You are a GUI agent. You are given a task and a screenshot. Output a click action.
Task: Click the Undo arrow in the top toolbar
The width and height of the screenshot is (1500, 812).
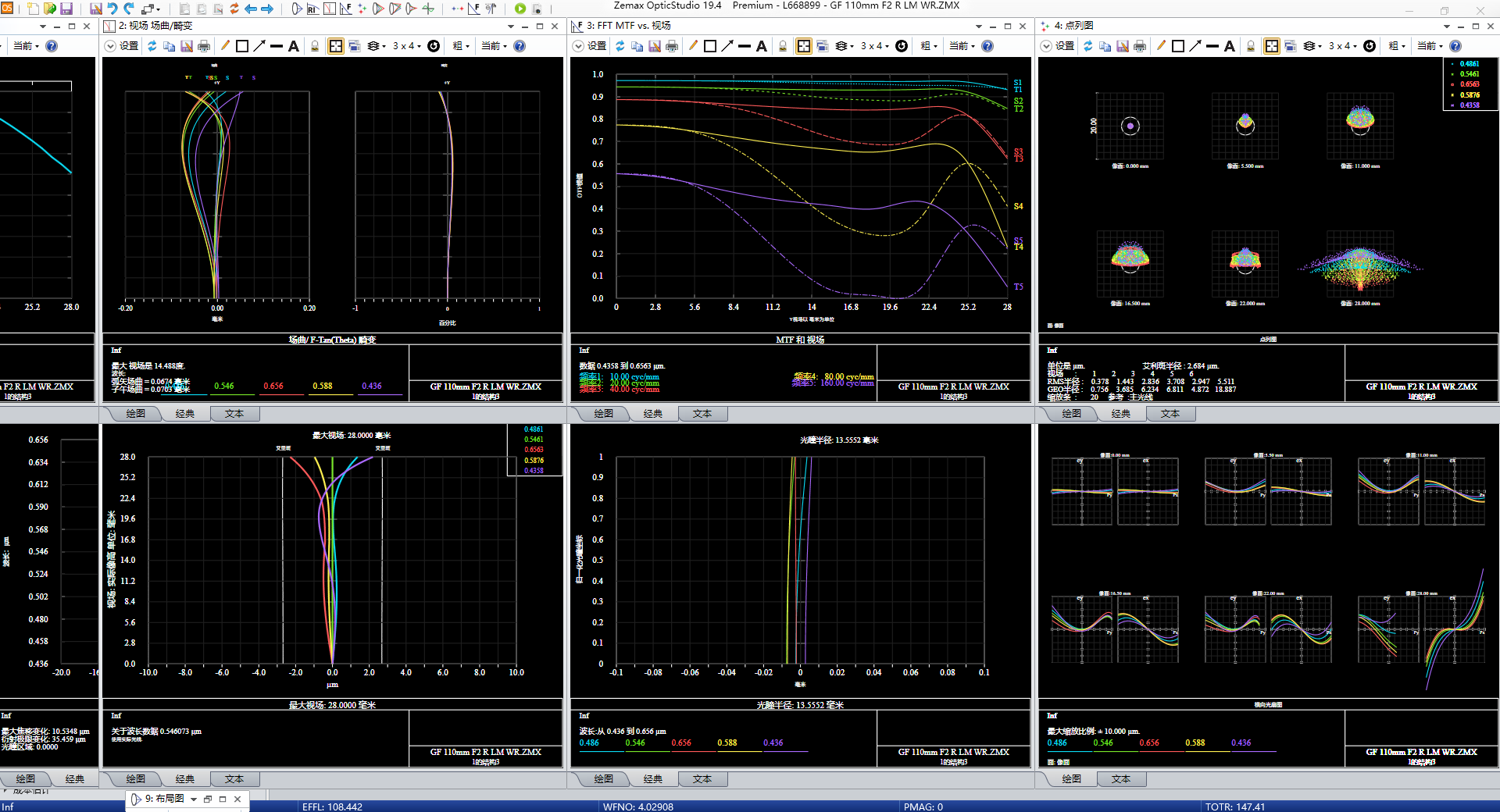point(112,9)
